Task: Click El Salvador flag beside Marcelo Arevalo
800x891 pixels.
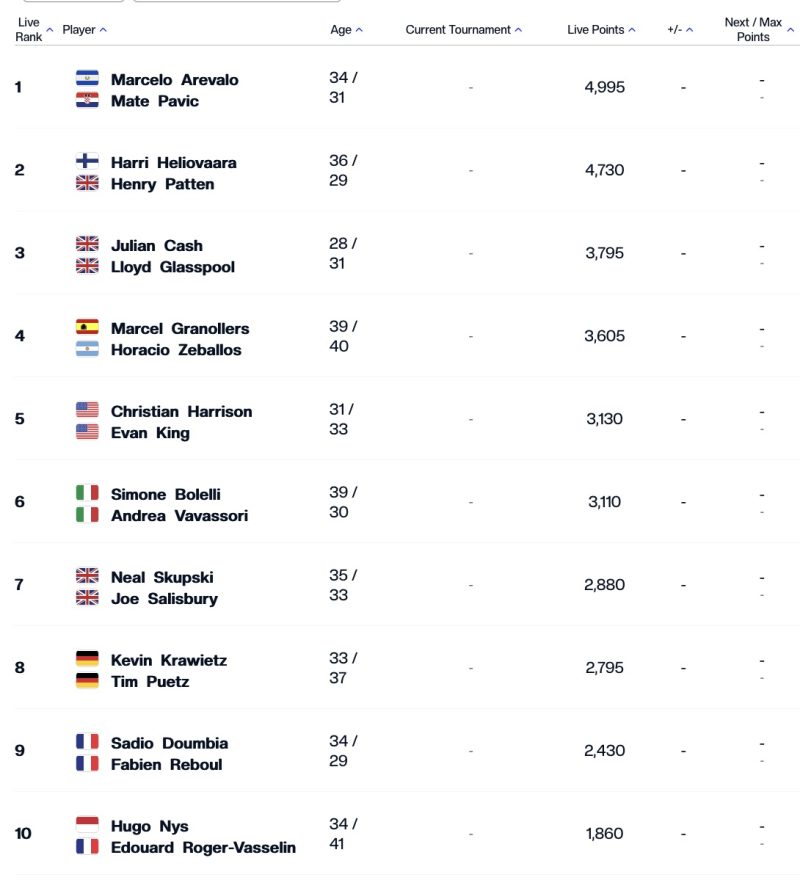Action: pos(87,78)
